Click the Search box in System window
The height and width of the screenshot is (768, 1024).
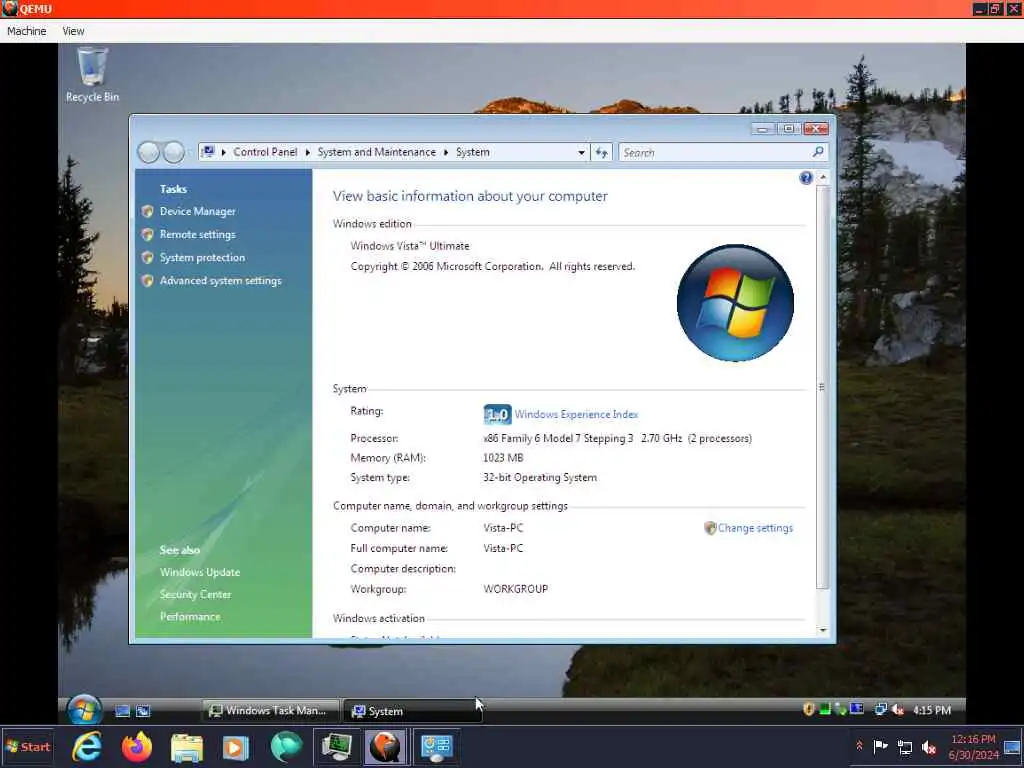(723, 152)
